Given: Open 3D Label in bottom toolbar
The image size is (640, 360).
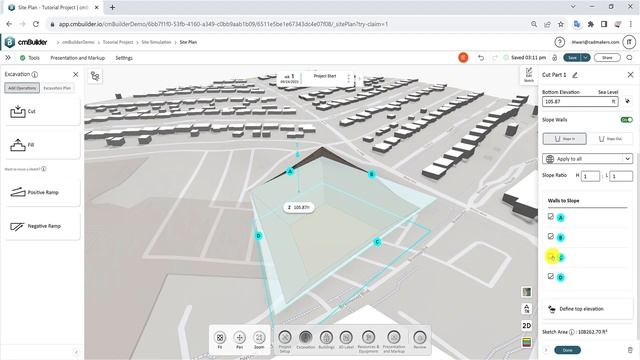Looking at the screenshot, I should pos(346,340).
